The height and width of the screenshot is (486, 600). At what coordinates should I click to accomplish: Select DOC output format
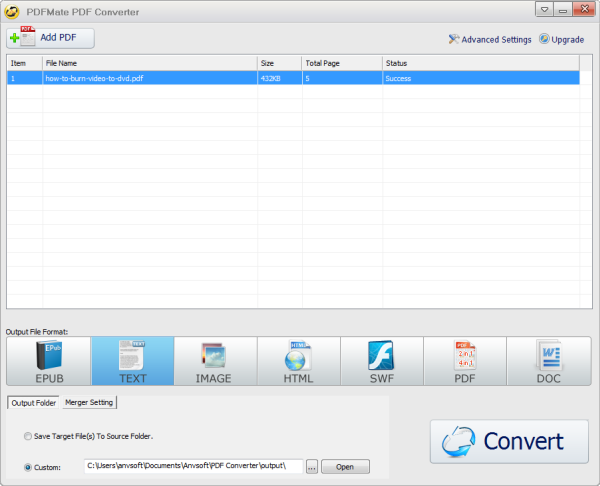549,361
